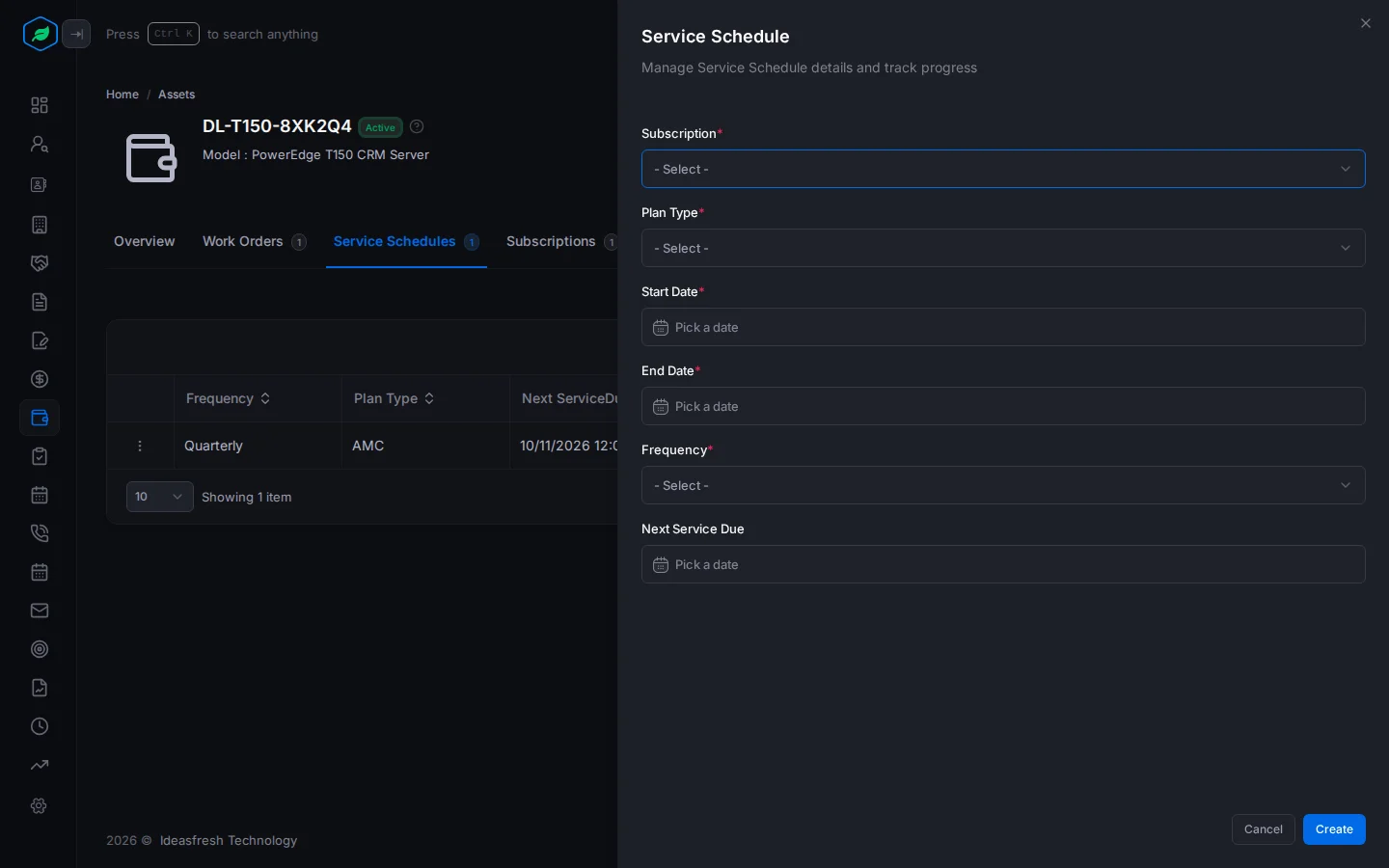Image resolution: width=1389 pixels, height=868 pixels.
Task: Open the document lines icon in sidebar
Action: pyautogui.click(x=40, y=302)
